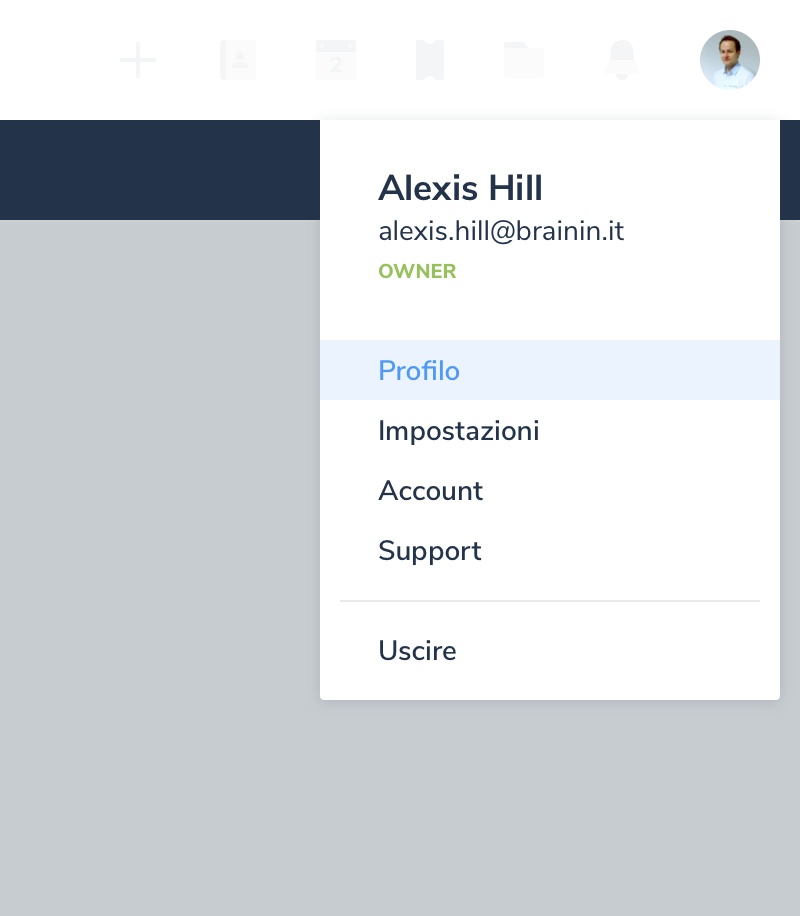
Task: Show notifications via the bell icon
Action: click(622, 60)
